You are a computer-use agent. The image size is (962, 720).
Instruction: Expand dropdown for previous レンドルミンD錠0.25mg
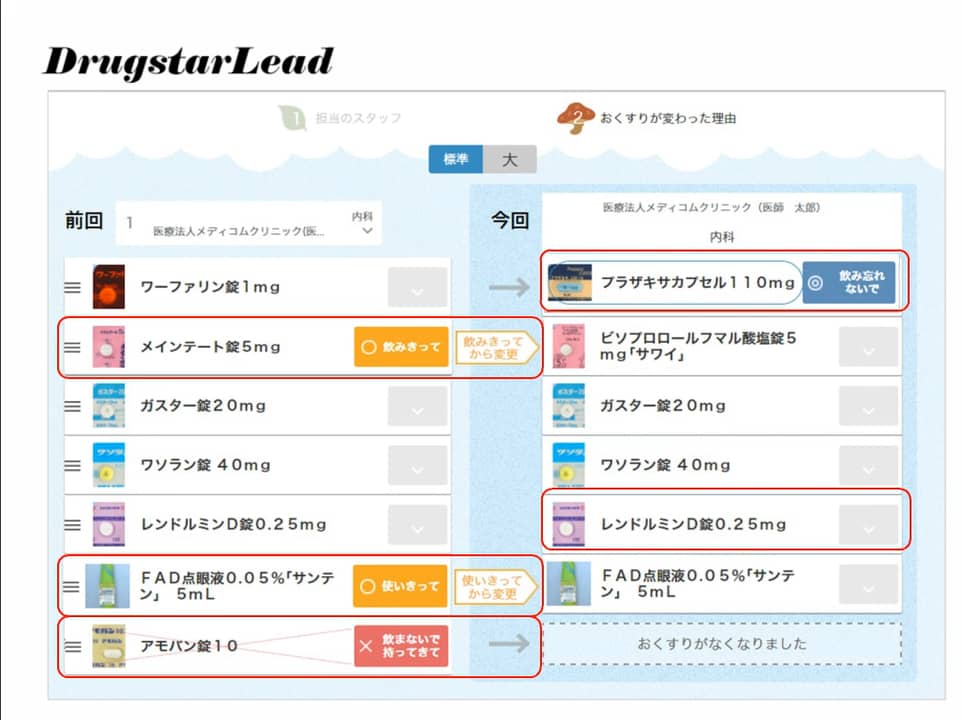(417, 525)
